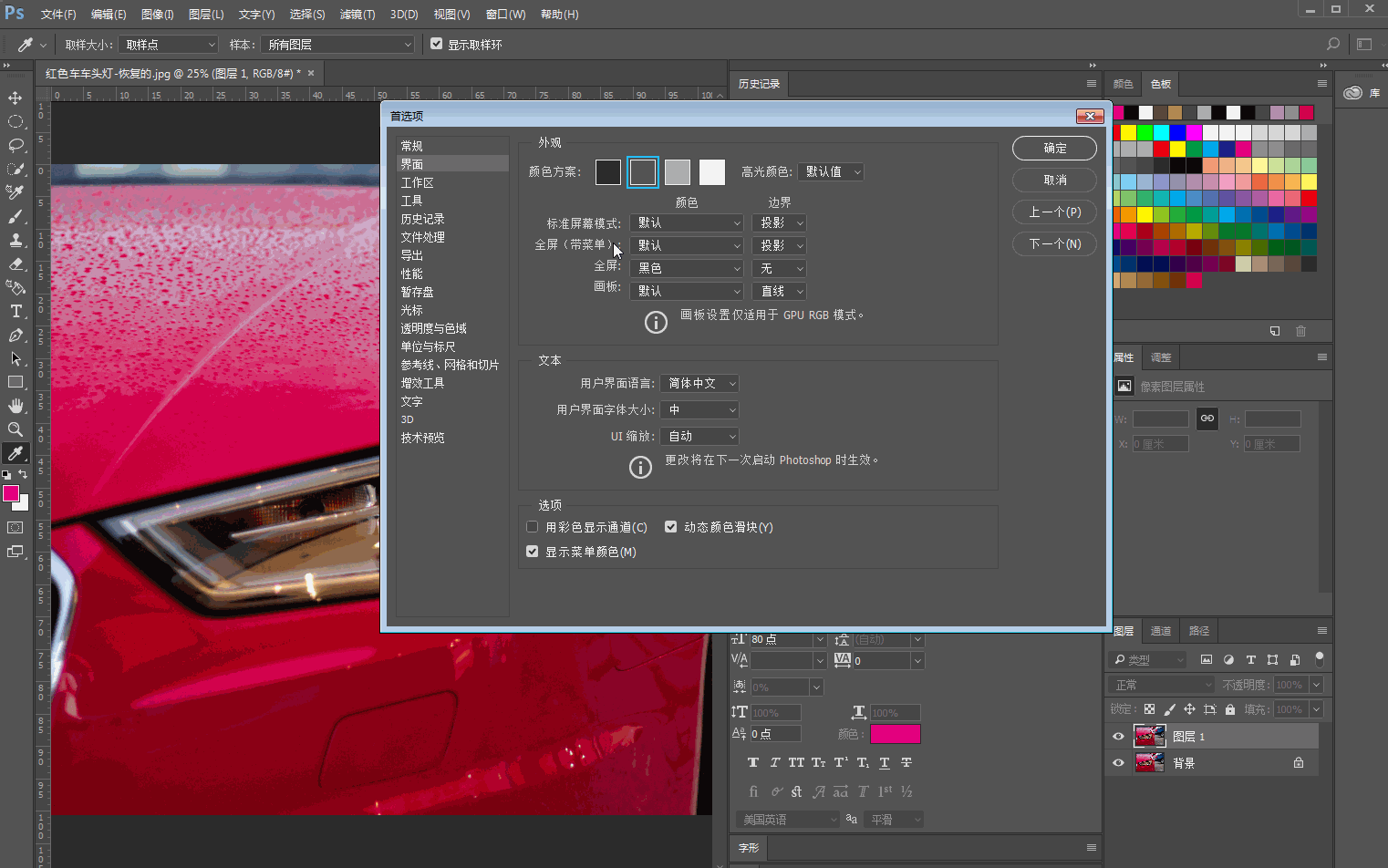Apply faux bold in Character panel
The image size is (1388, 868).
point(752,762)
